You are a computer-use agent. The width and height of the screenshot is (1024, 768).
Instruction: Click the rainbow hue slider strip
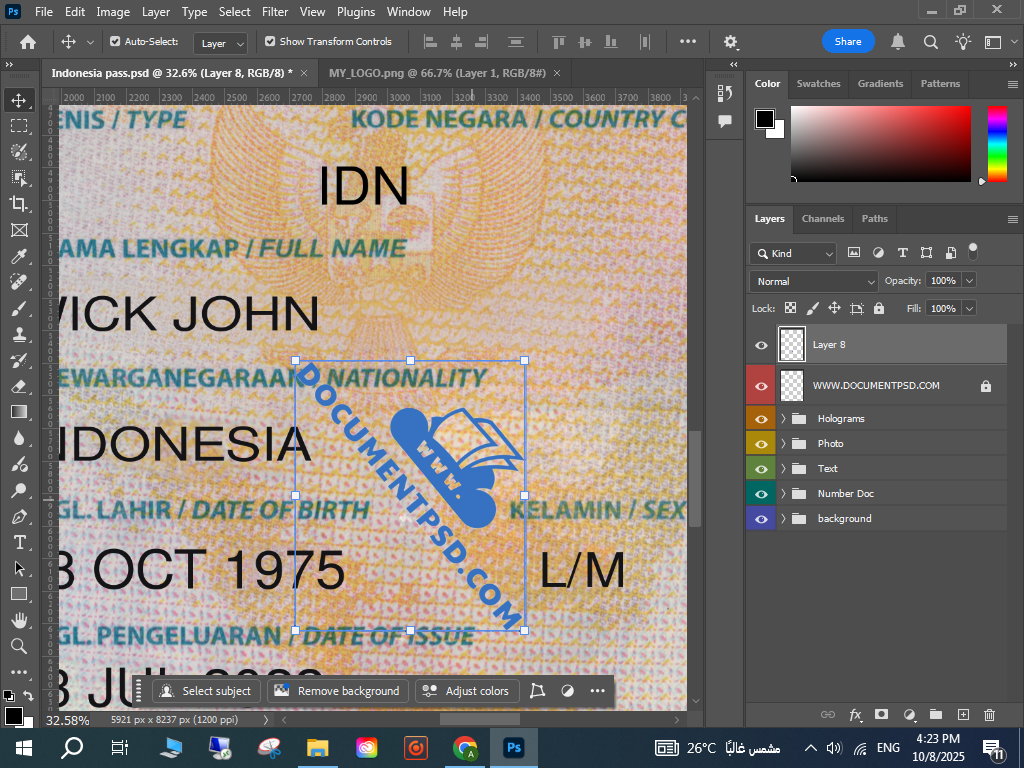pos(997,144)
